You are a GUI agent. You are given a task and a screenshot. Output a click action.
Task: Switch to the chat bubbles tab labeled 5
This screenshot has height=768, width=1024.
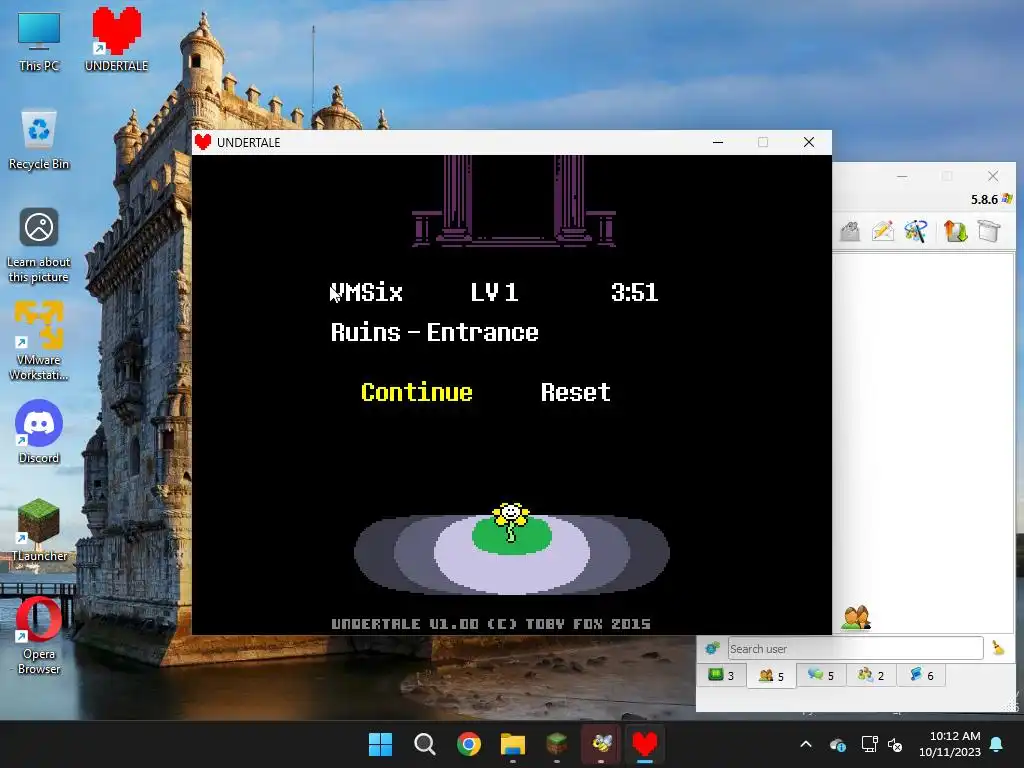tap(821, 675)
